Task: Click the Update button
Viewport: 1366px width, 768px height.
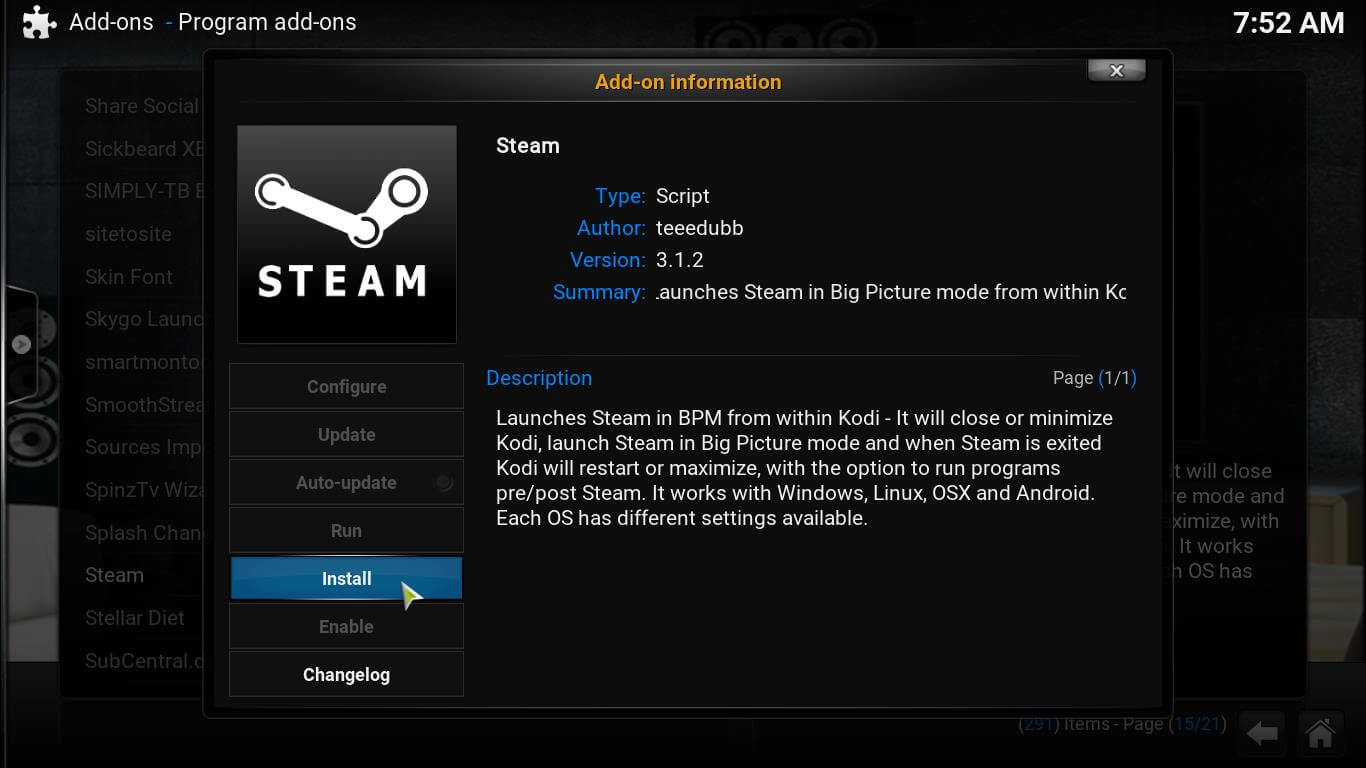Action: tap(346, 434)
